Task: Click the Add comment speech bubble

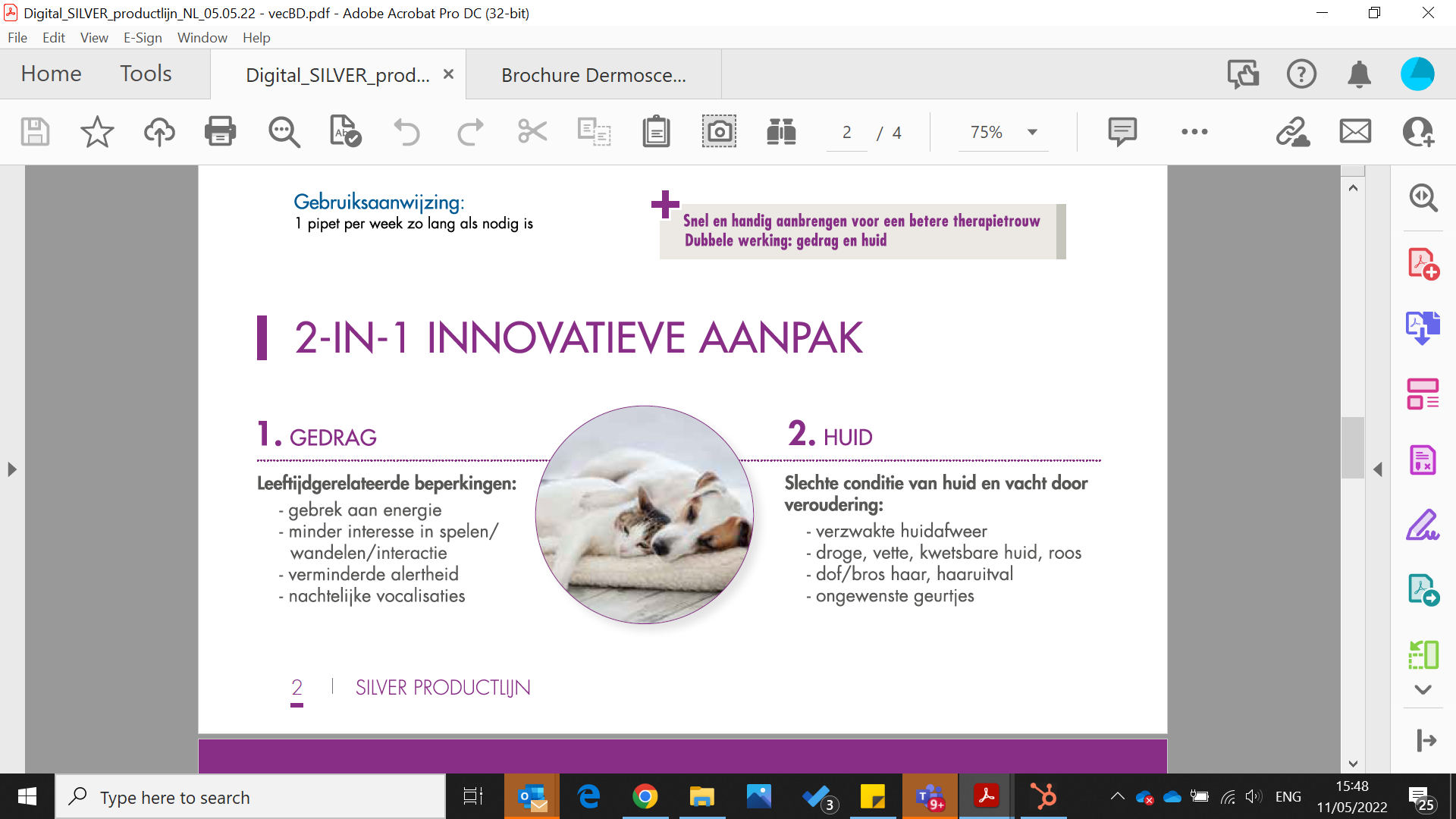Action: pyautogui.click(x=1122, y=132)
